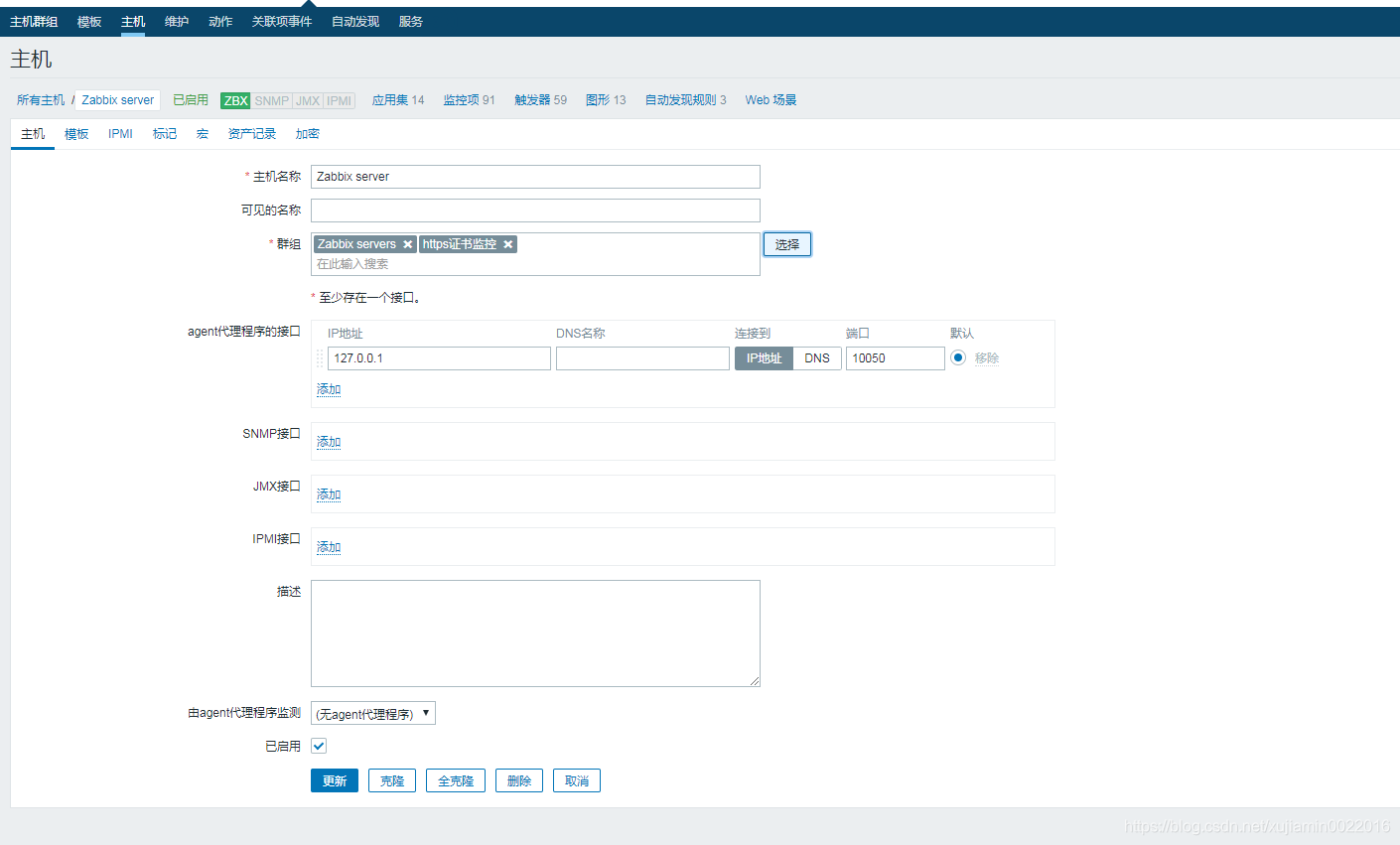
Task: Click the 取消 button
Action: click(x=577, y=780)
